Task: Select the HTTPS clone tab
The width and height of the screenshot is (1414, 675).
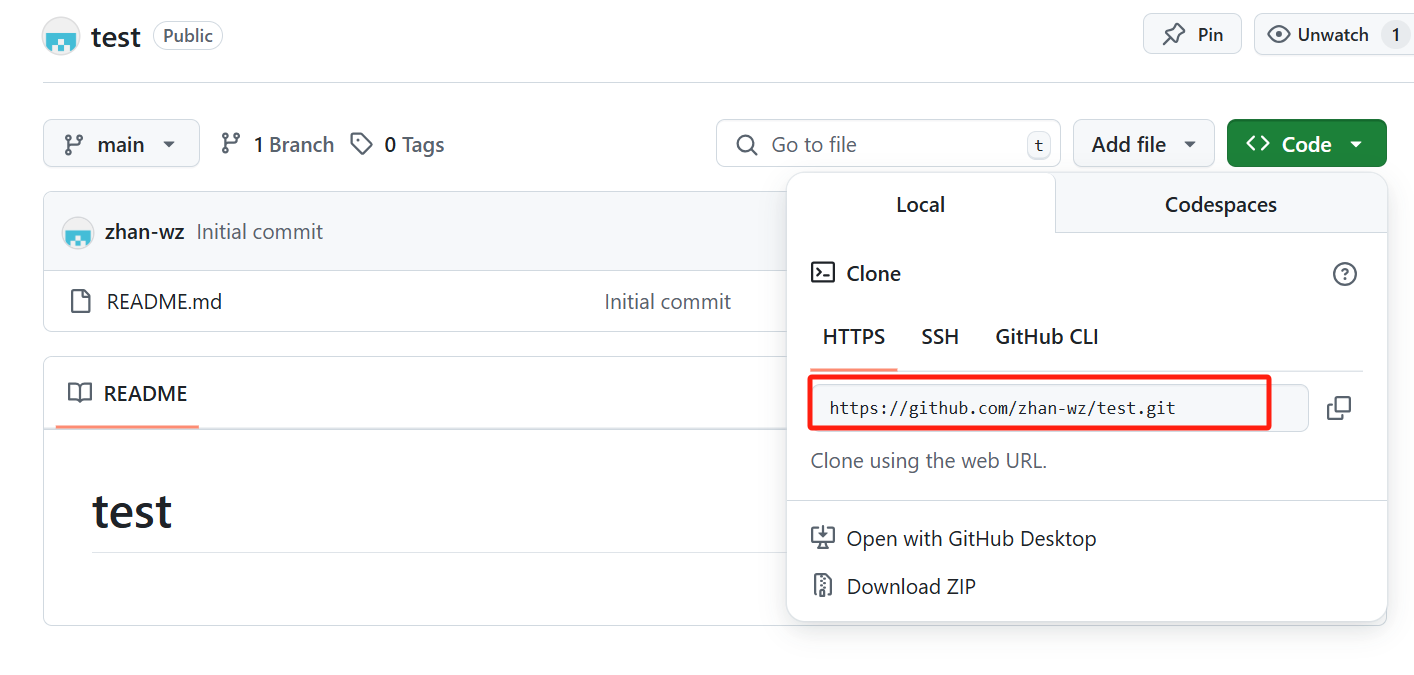Action: coord(854,337)
